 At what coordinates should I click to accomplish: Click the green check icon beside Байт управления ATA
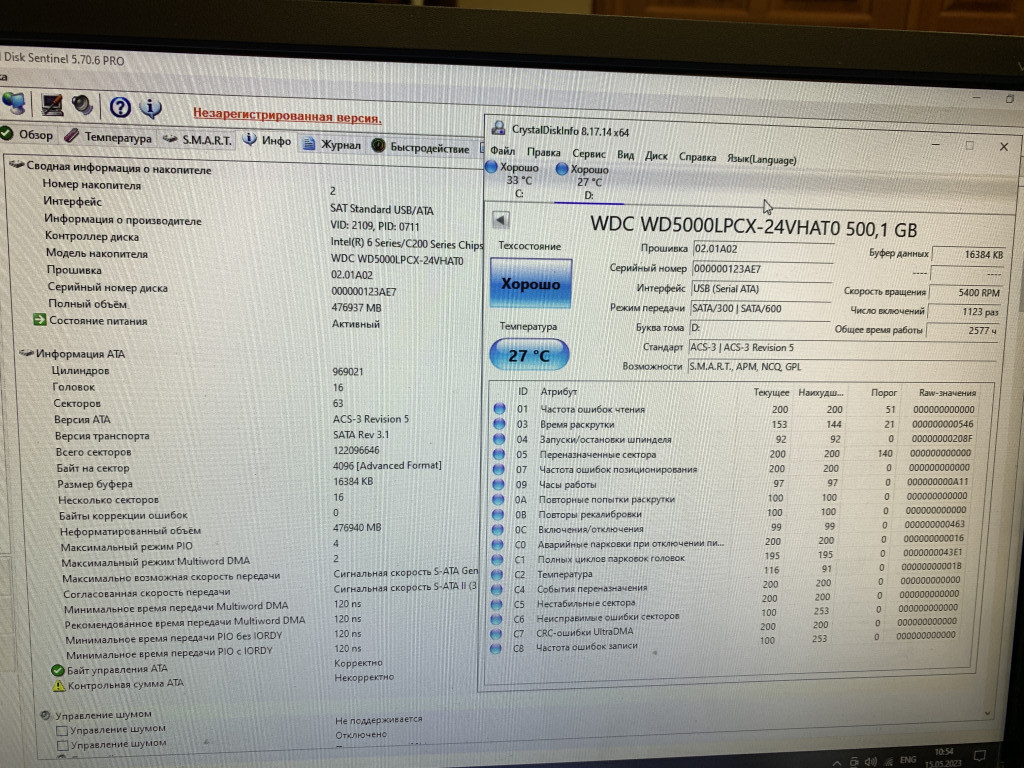(57, 669)
